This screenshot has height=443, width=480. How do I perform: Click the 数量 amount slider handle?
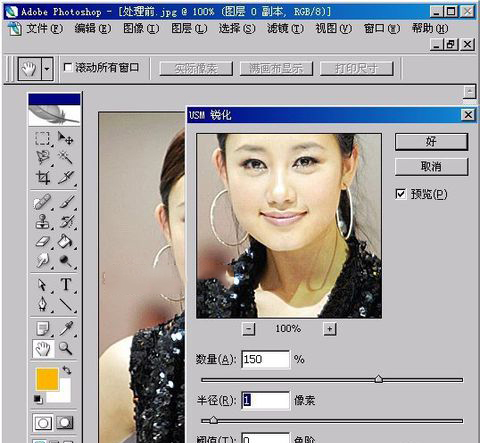click(379, 379)
